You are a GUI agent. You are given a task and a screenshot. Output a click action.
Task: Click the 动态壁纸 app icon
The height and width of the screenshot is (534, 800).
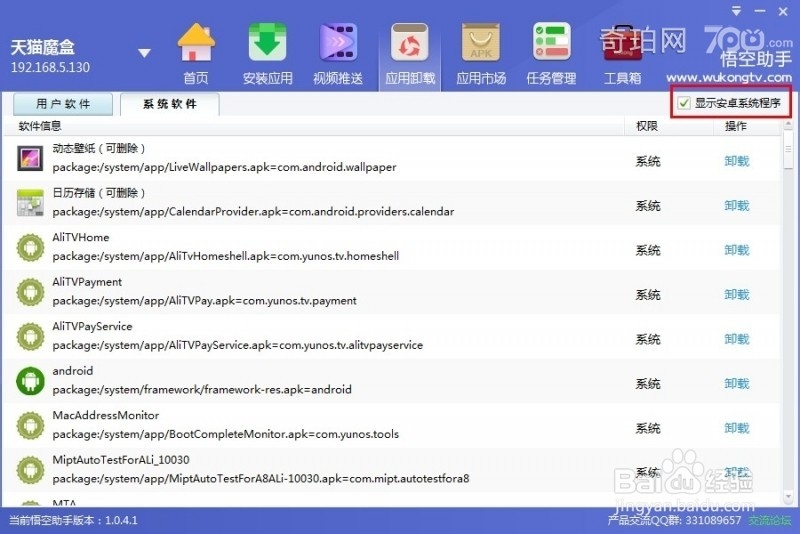coord(30,158)
